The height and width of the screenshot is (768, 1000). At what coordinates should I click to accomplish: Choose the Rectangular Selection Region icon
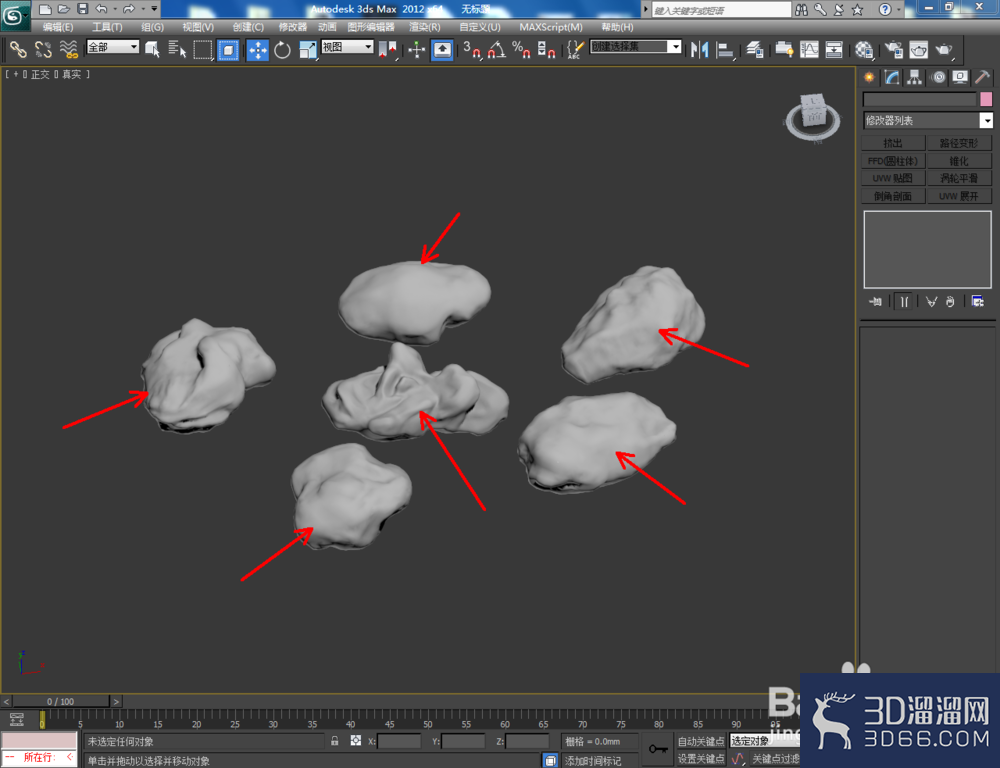click(203, 49)
